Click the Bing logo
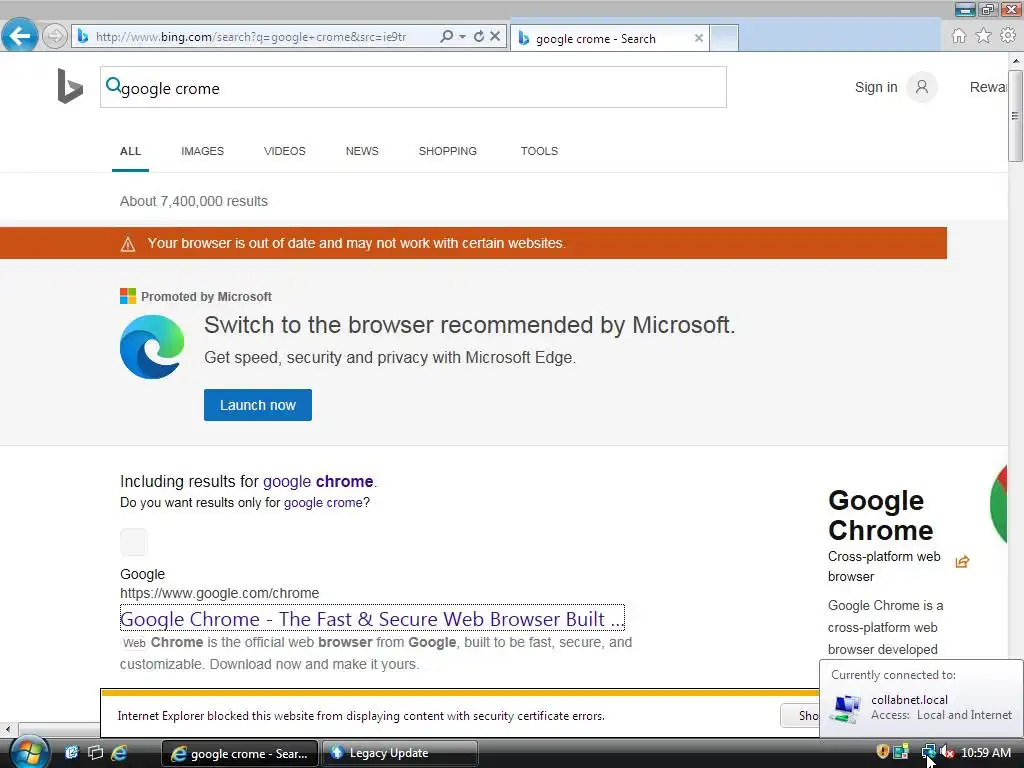Viewport: 1024px width, 768px height. click(x=70, y=86)
